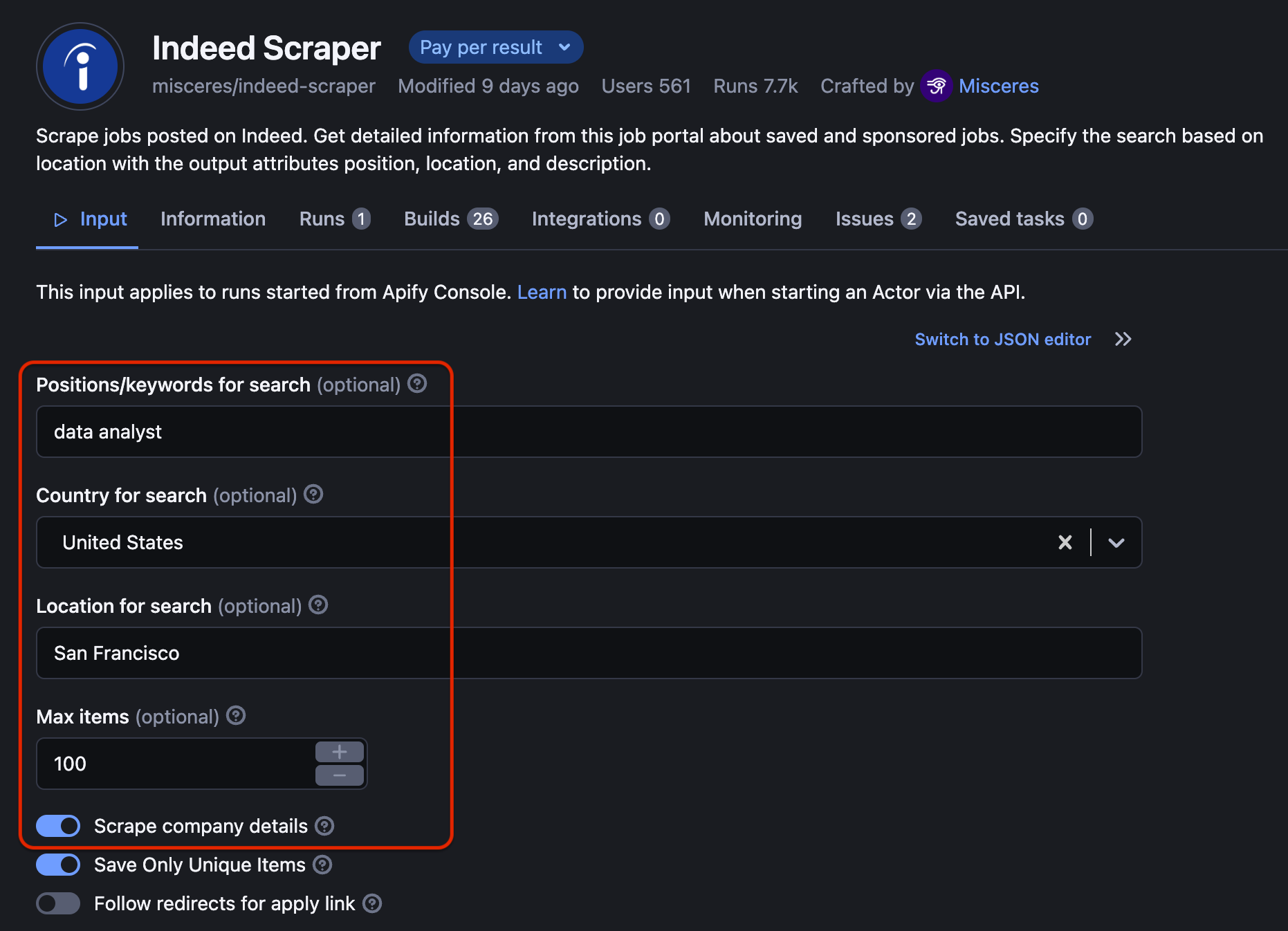Screen dimensions: 1288x931
Task: Open help tooltip for Follow redirects option
Action: point(371,903)
